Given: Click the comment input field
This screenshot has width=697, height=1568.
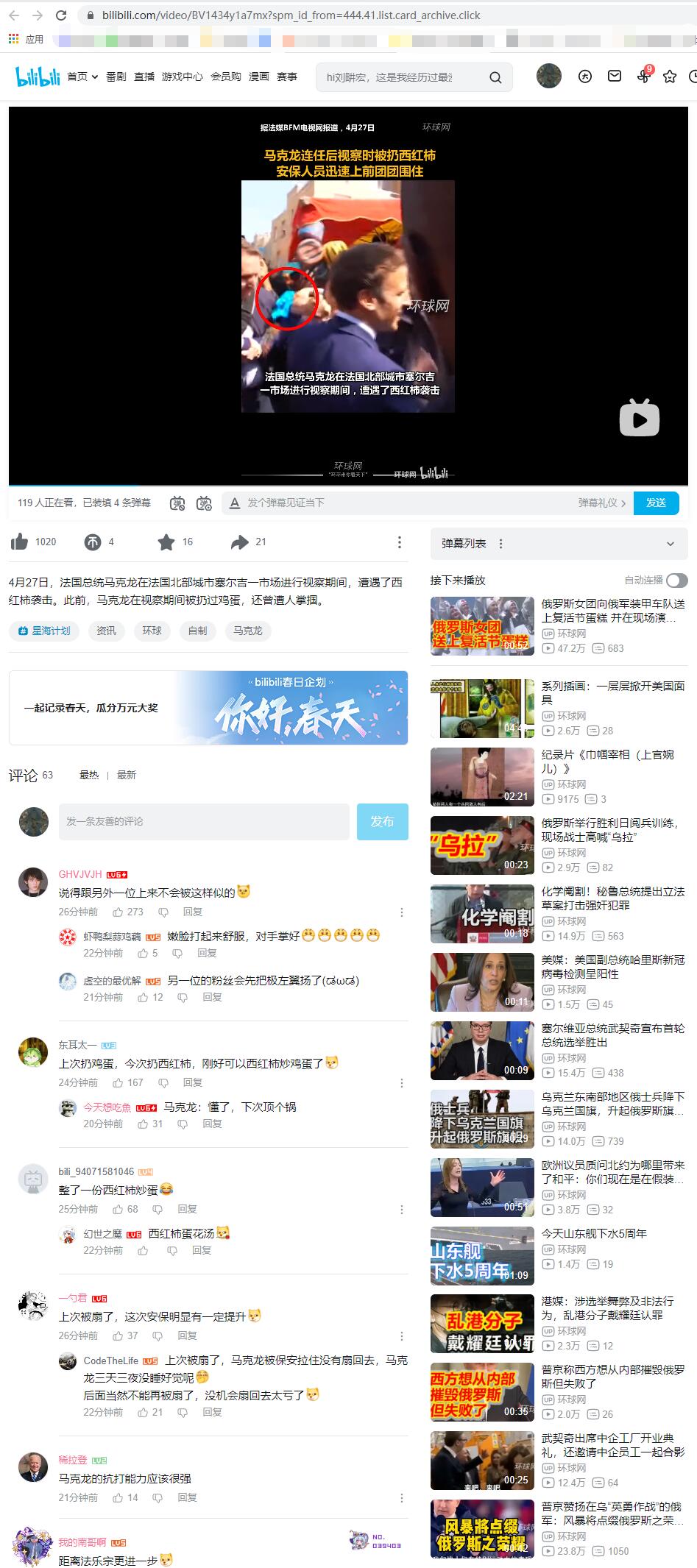Looking at the screenshot, I should [204, 821].
